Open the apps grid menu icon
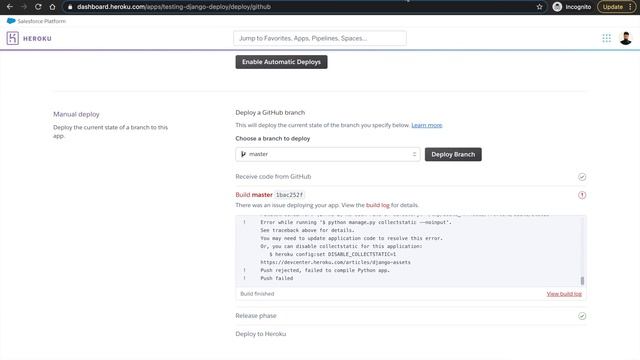Viewport: 640px width, 360px height. pos(607,38)
